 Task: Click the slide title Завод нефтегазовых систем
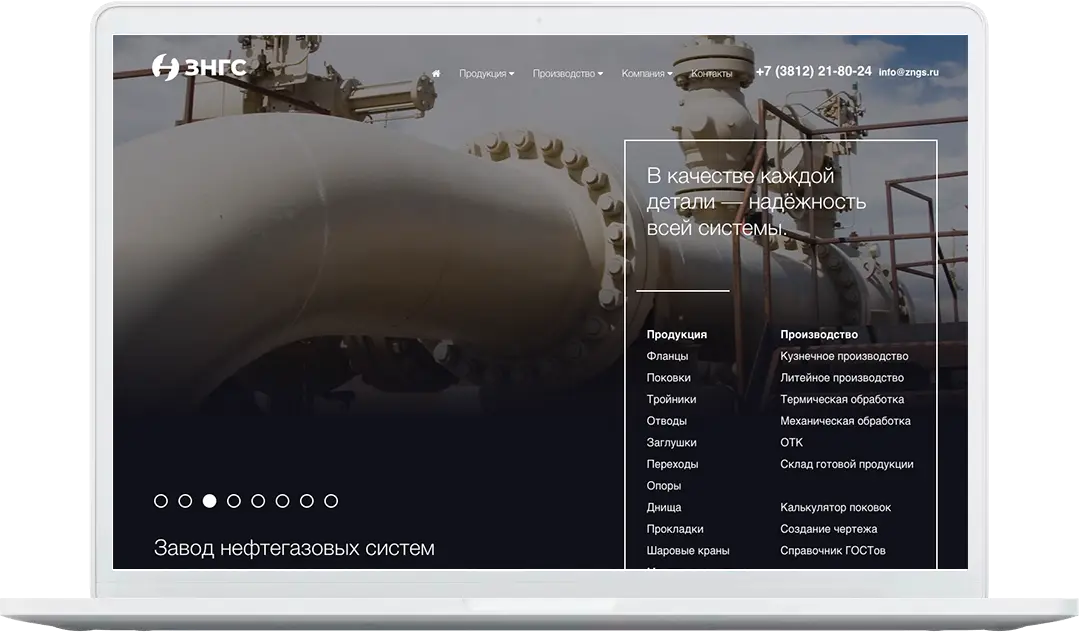coord(294,548)
